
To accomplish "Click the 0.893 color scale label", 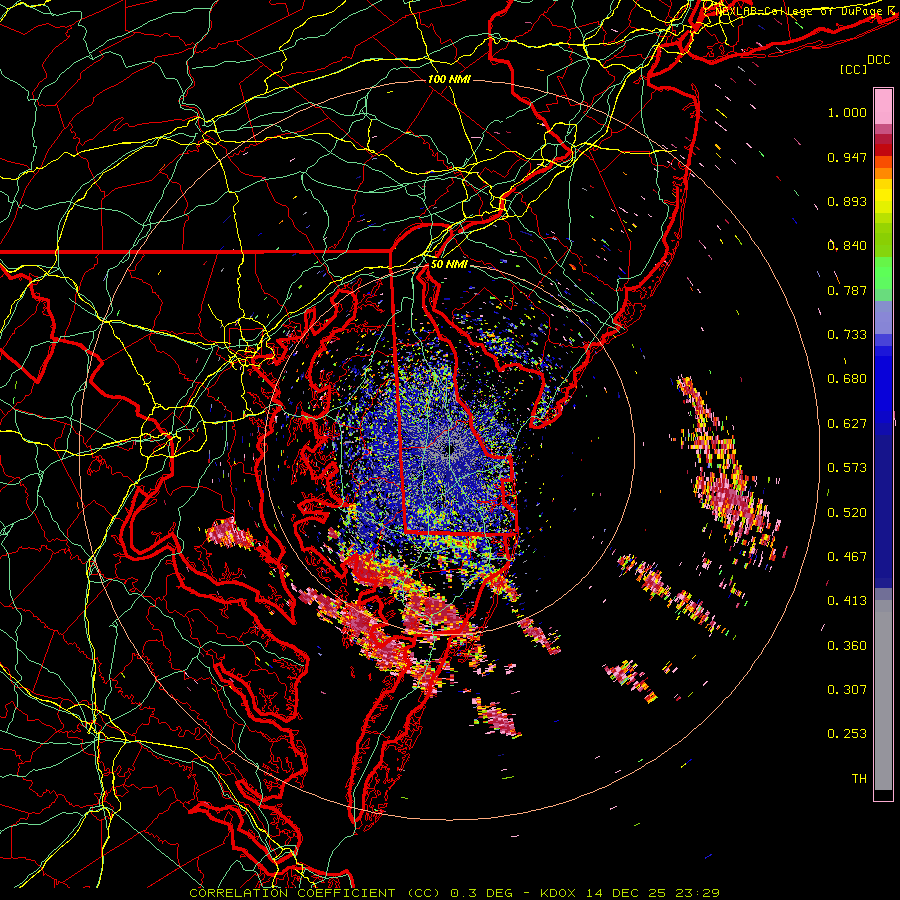I will (x=847, y=201).
